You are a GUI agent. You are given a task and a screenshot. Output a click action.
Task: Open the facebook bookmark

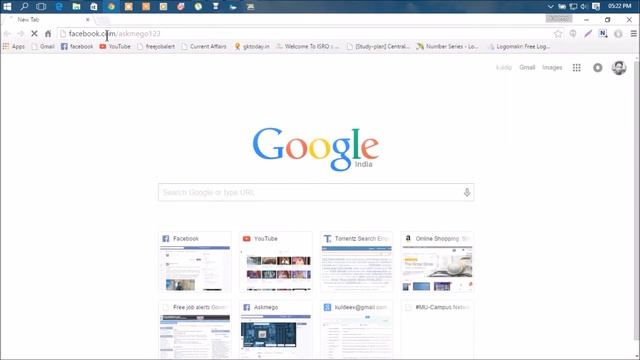(77, 47)
